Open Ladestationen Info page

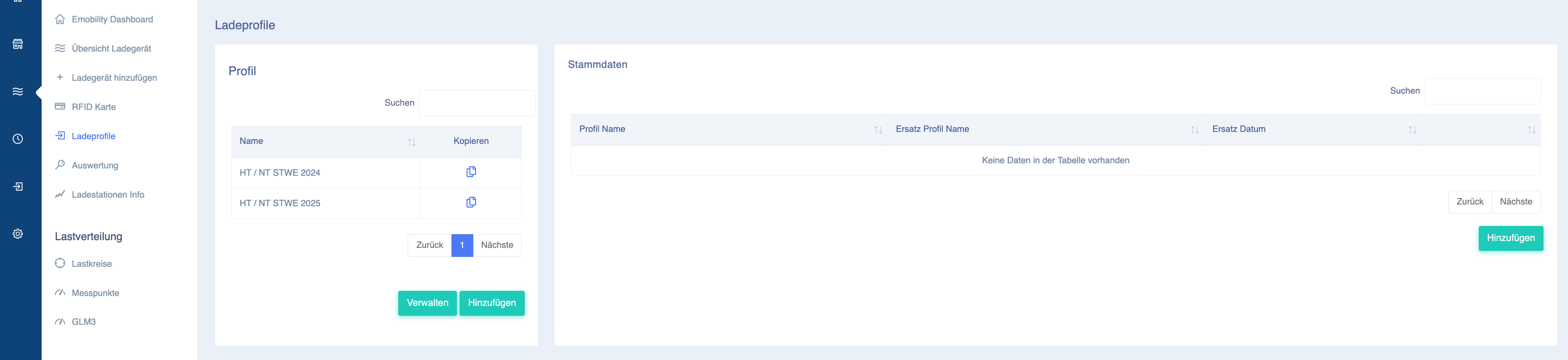click(108, 195)
